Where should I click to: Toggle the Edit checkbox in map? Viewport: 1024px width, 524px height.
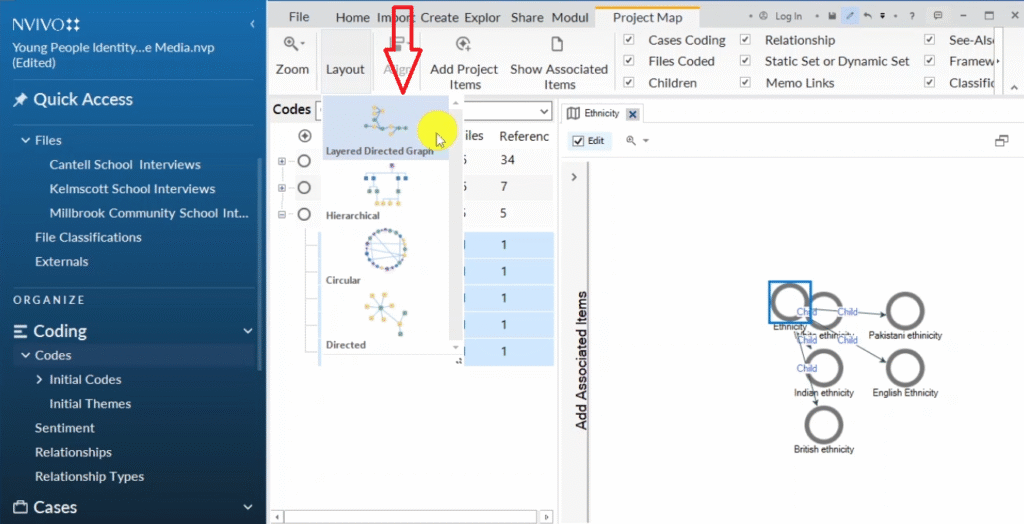578,141
